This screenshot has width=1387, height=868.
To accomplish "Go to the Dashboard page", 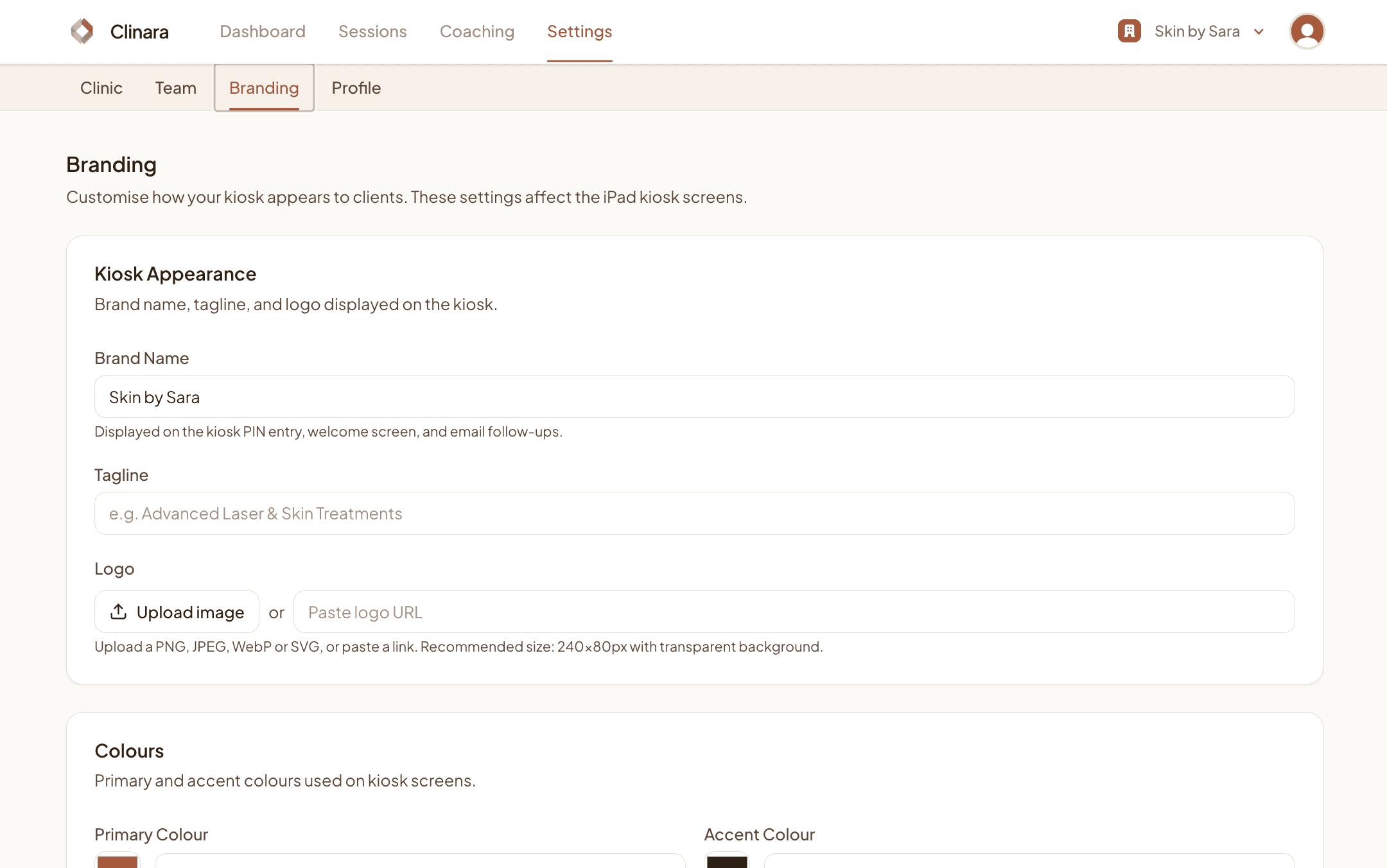I will [262, 31].
